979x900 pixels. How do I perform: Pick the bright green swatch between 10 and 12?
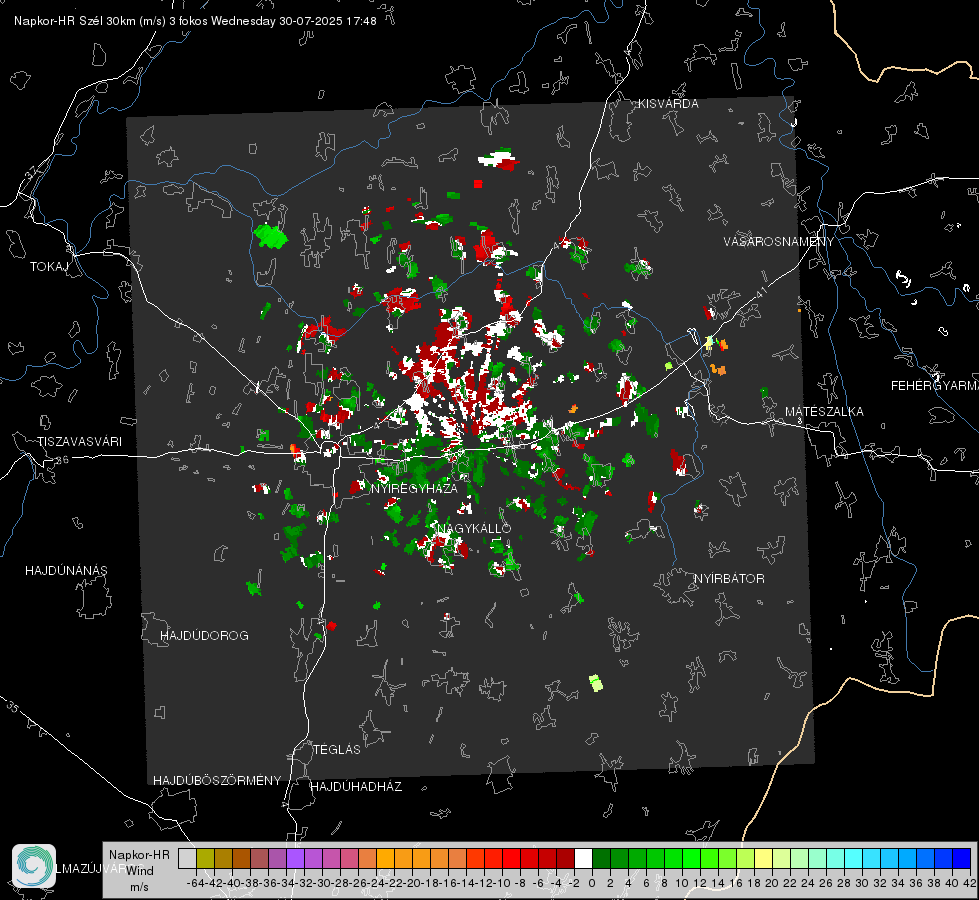click(x=691, y=858)
